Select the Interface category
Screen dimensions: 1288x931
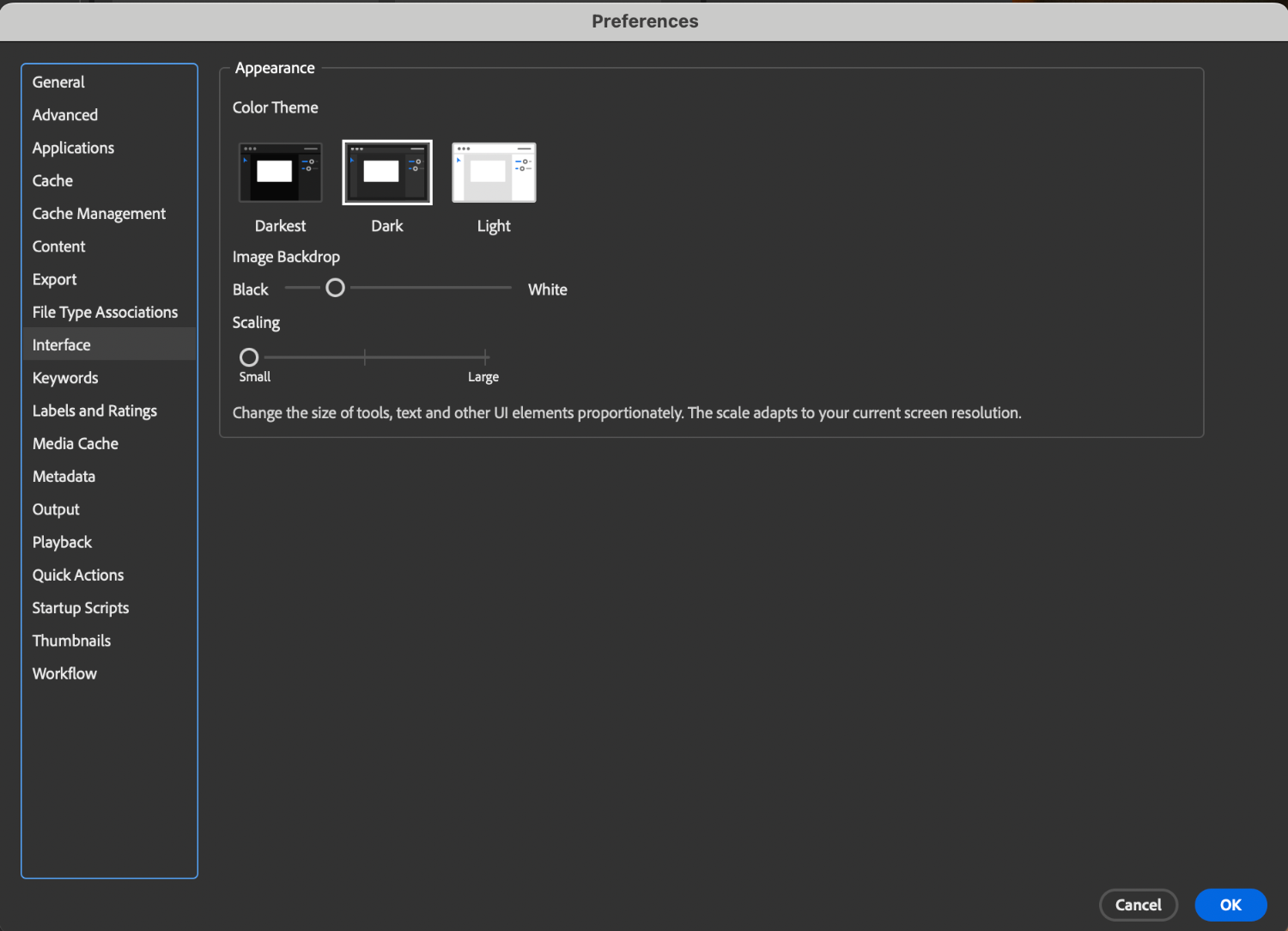tap(62, 345)
